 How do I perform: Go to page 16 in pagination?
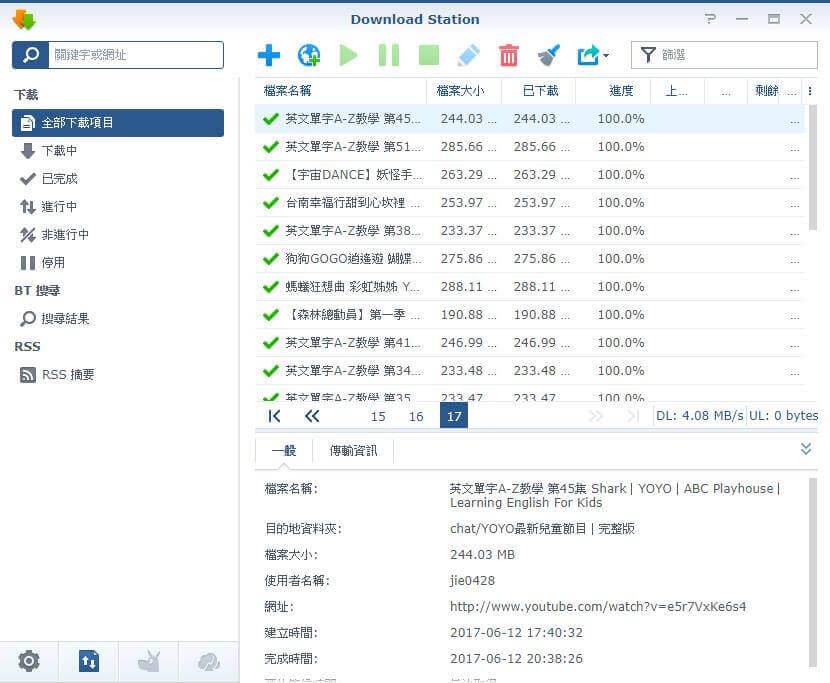(x=416, y=416)
